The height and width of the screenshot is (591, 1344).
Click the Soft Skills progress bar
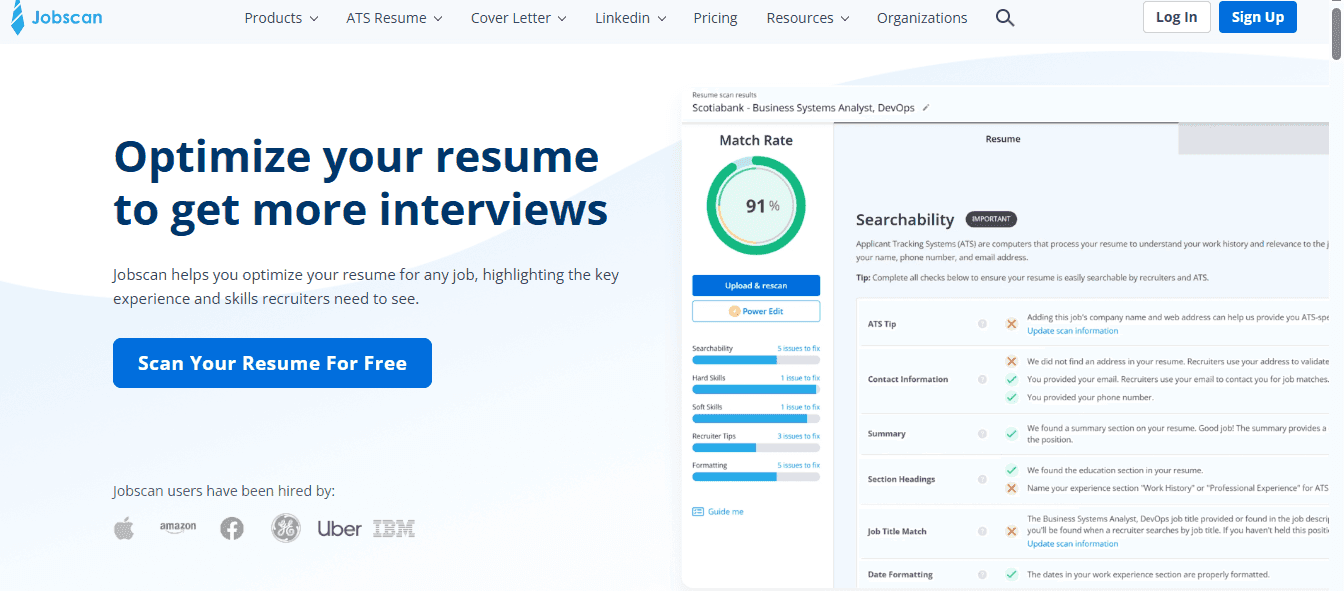pyautogui.click(x=756, y=418)
